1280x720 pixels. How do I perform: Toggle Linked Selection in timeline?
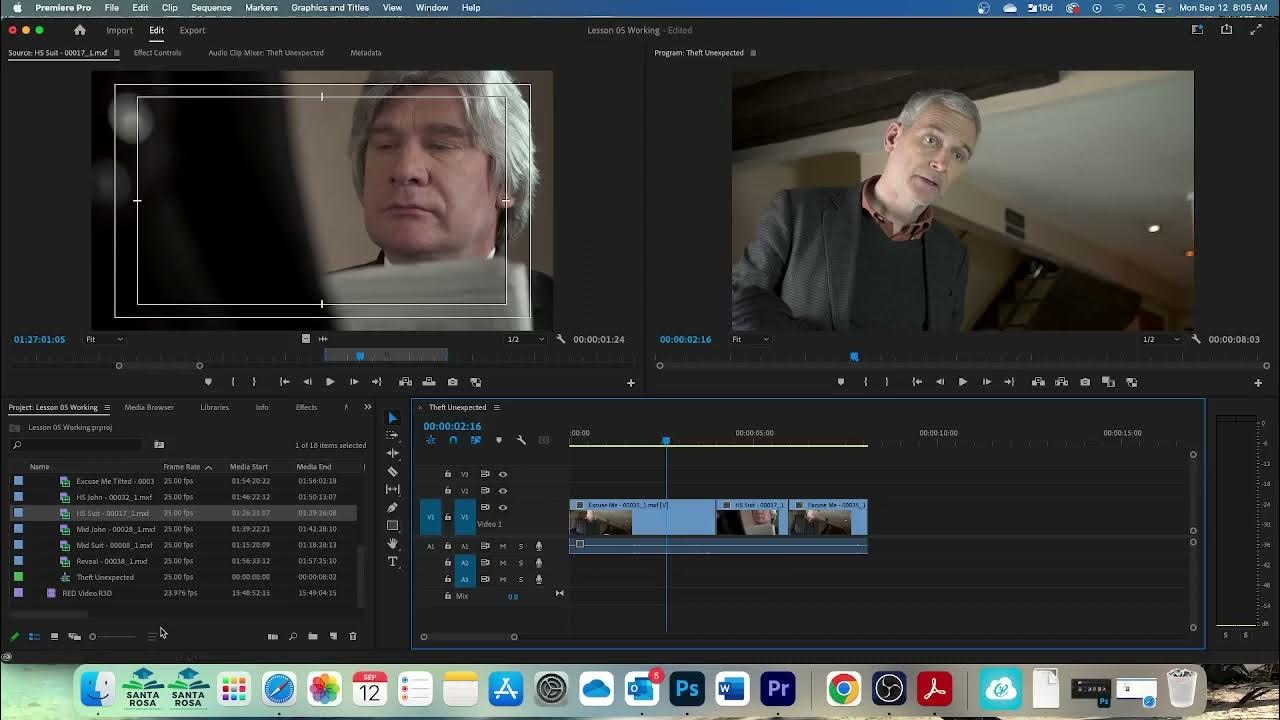pos(475,440)
